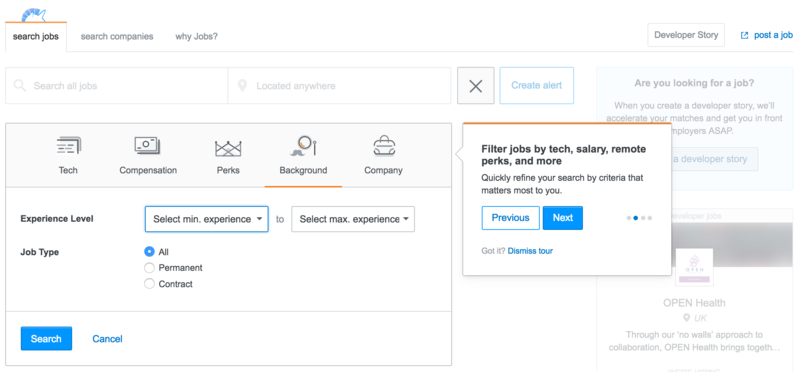Open the Perks filter icon
This screenshot has width=800, height=372.
pyautogui.click(x=228, y=148)
